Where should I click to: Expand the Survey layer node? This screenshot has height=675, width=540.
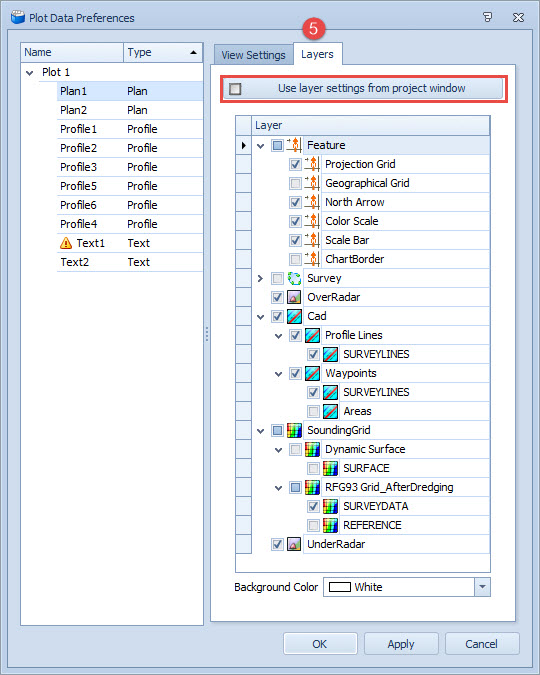tap(260, 279)
